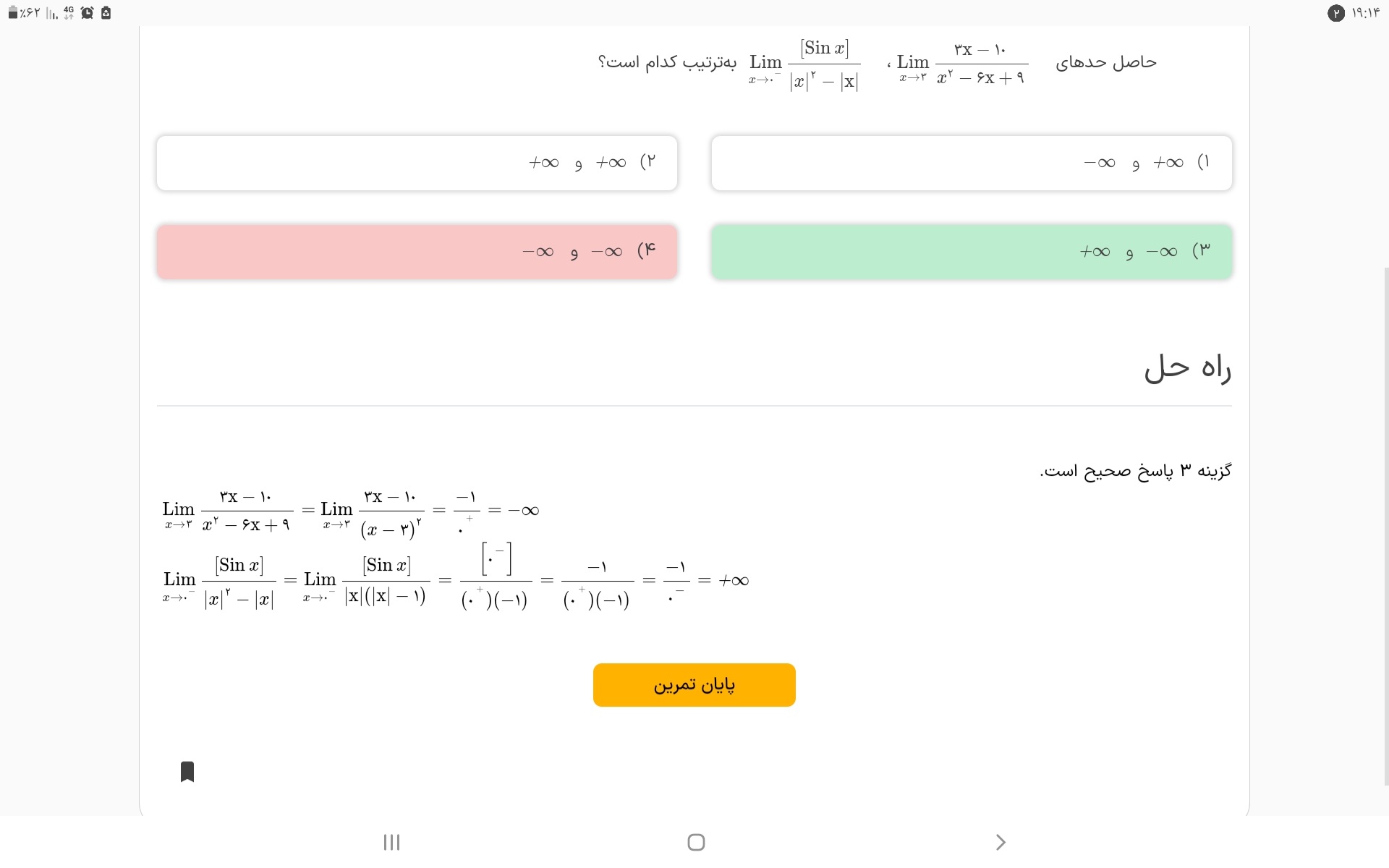Tap the Android home button

[696, 842]
